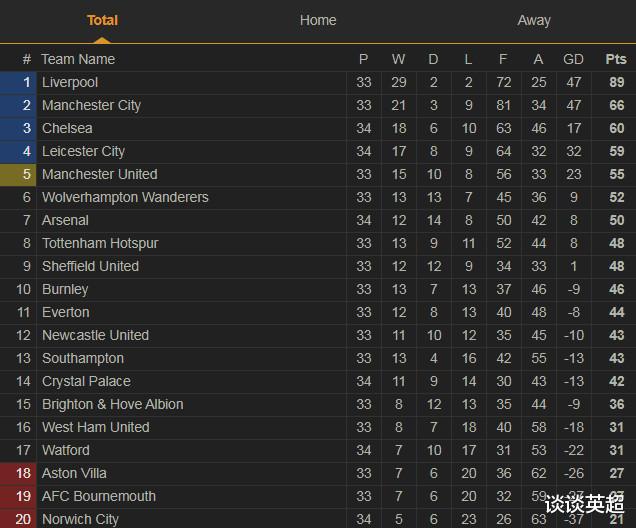
Task: Click the W (wins) column header
Action: (x=398, y=59)
